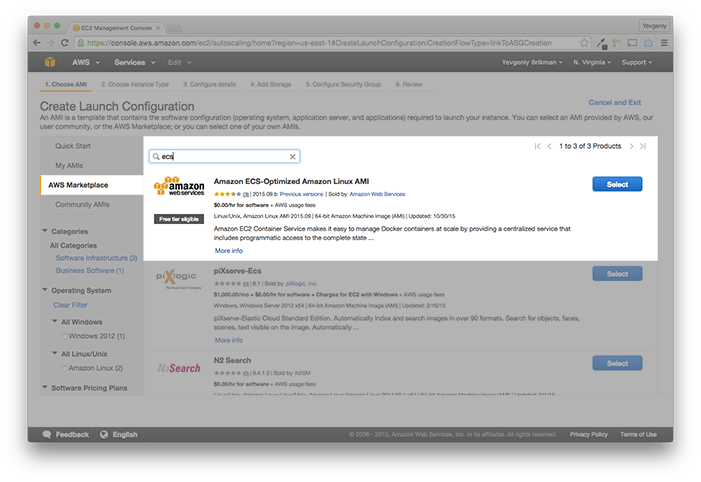Open the Chrome hamburger menu

pos(664,43)
